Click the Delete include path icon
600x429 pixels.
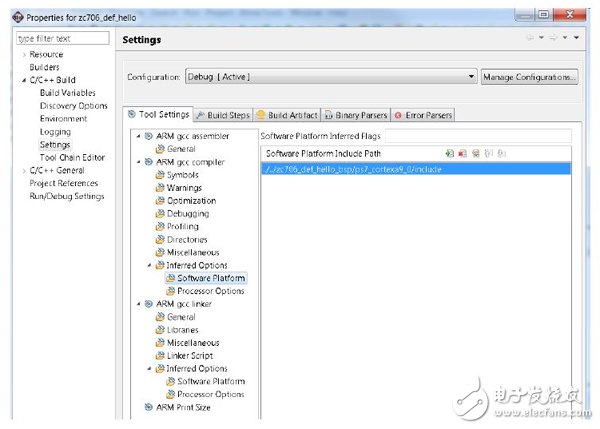463,153
